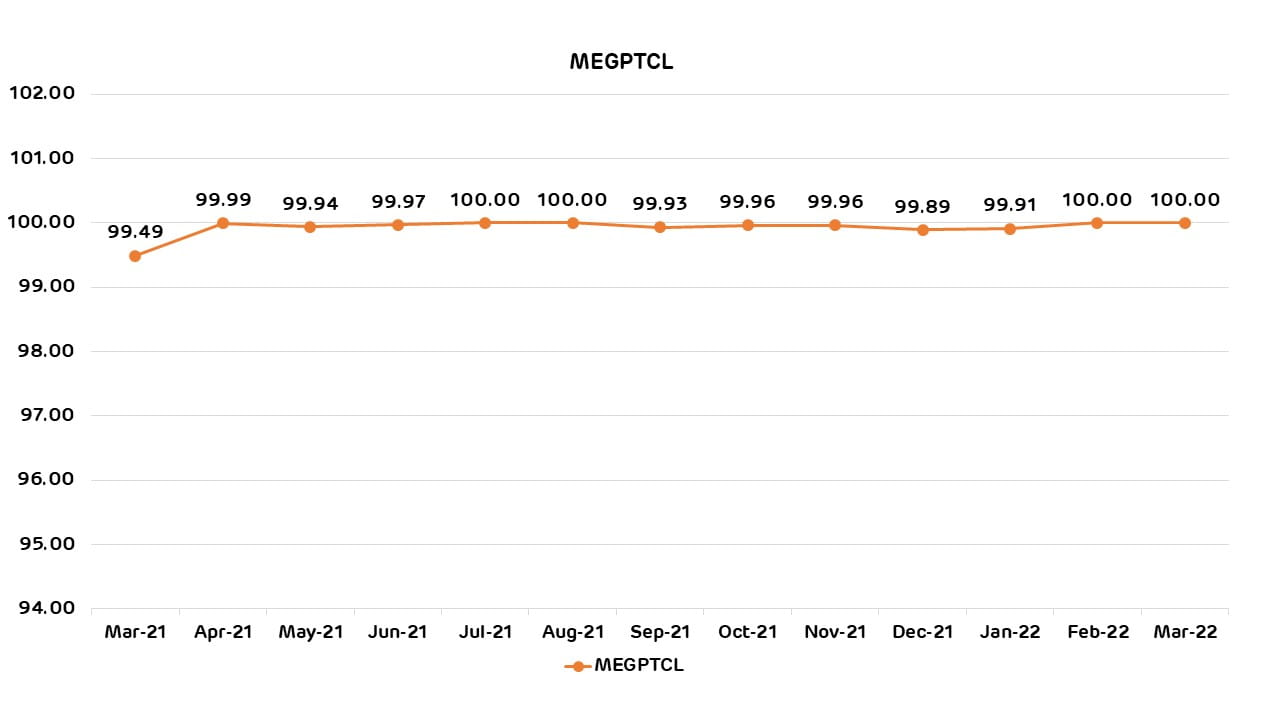The width and height of the screenshot is (1280, 720).
Task: Select the Feb-22 x-axis label
Action: coord(1097,632)
